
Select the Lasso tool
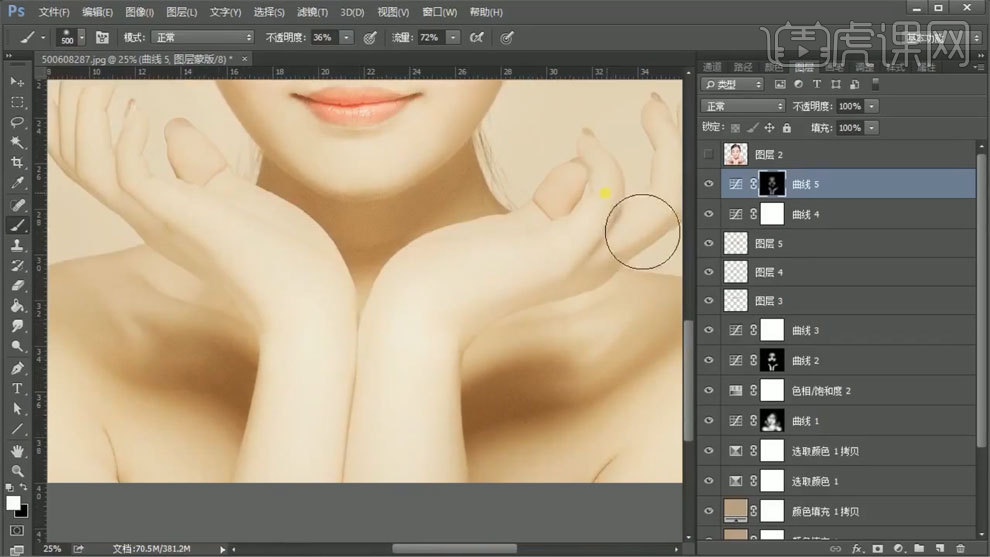click(17, 122)
